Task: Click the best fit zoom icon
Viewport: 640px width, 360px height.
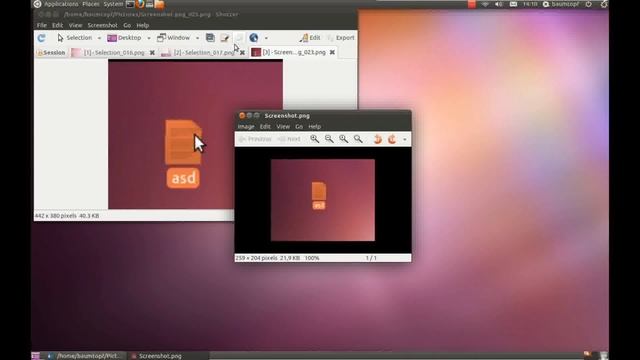Action: pyautogui.click(x=358, y=139)
